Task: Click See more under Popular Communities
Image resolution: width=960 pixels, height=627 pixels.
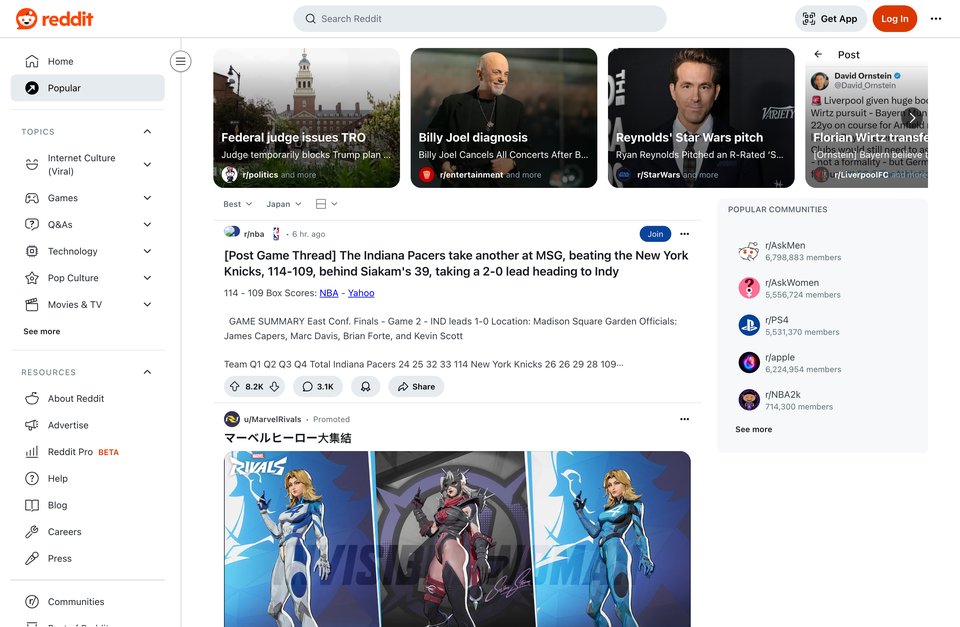Action: pyautogui.click(x=754, y=429)
